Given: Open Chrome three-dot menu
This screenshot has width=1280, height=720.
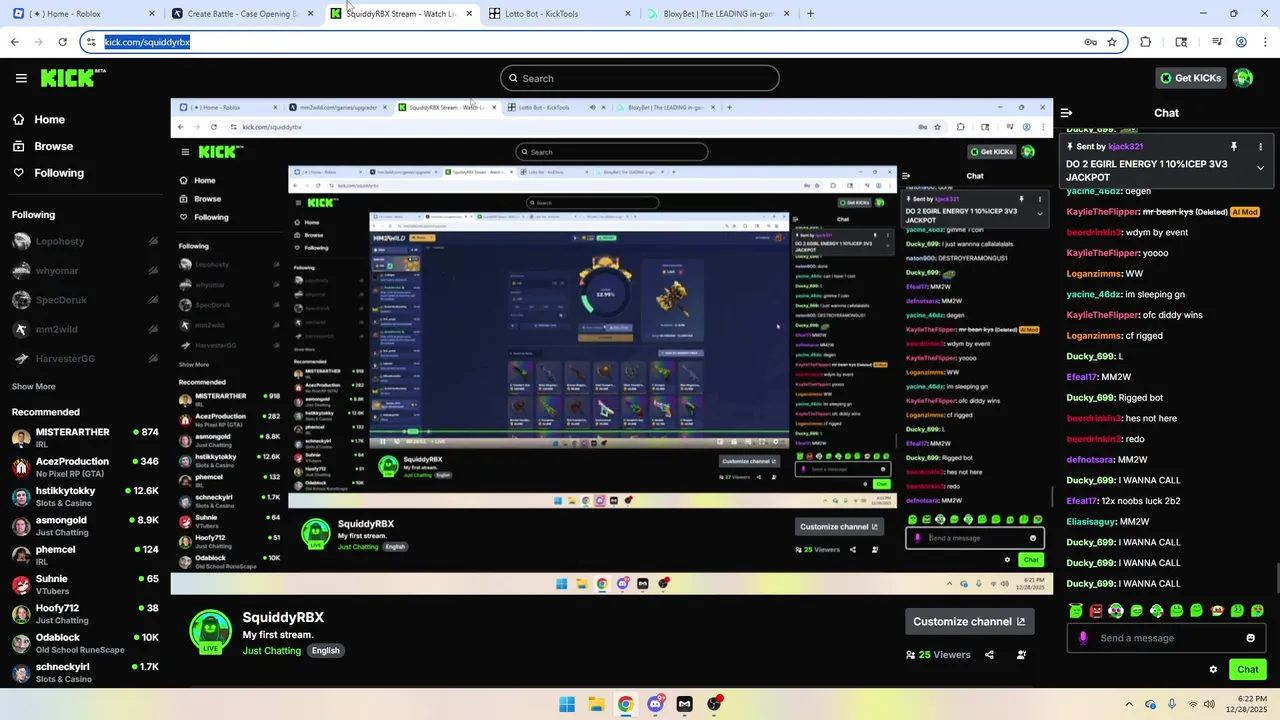Looking at the screenshot, I should (x=1265, y=42).
